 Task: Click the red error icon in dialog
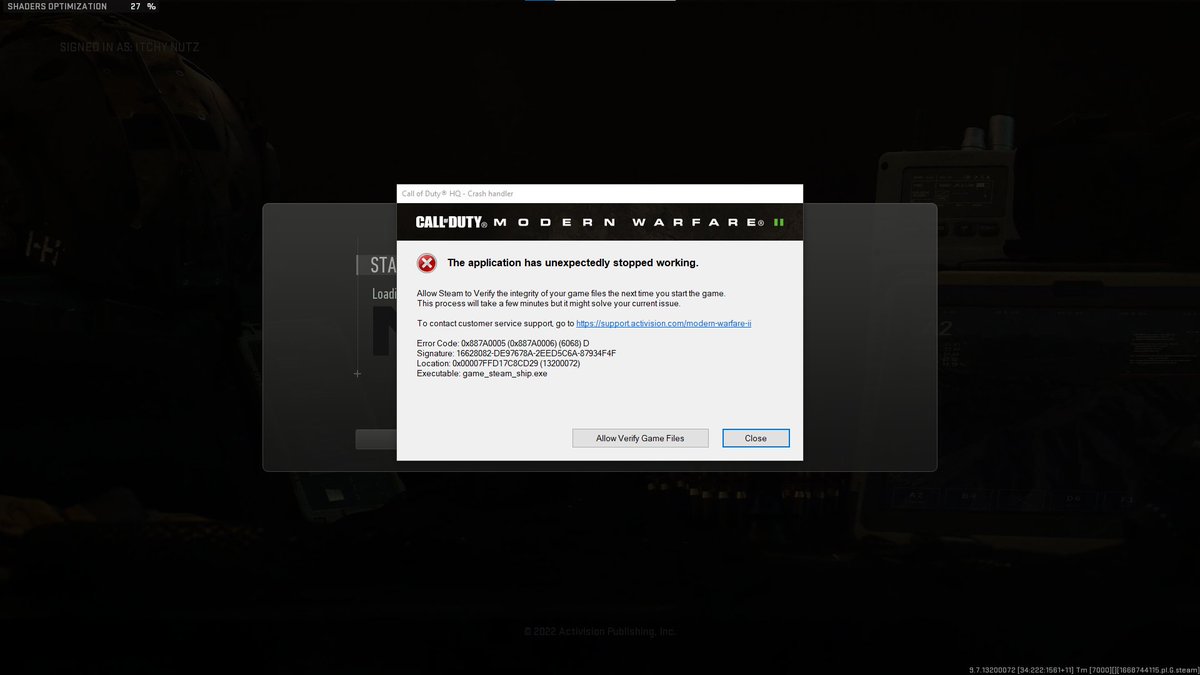427,263
